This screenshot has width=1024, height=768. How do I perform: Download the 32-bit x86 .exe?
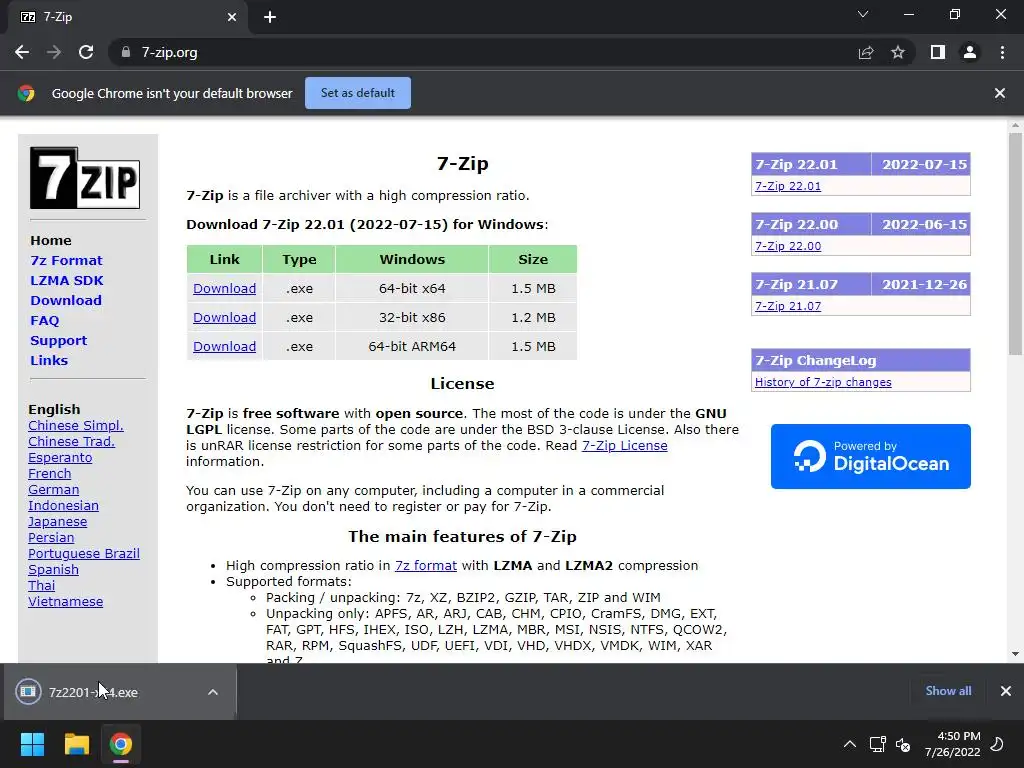pyautogui.click(x=225, y=317)
